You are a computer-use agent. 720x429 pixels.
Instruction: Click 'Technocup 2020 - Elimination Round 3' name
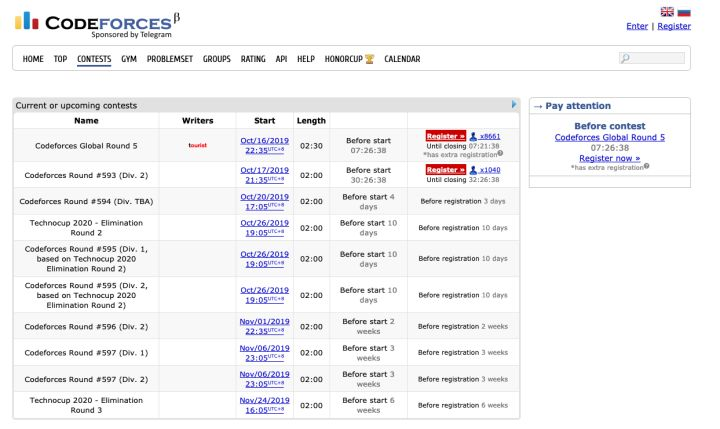point(86,405)
